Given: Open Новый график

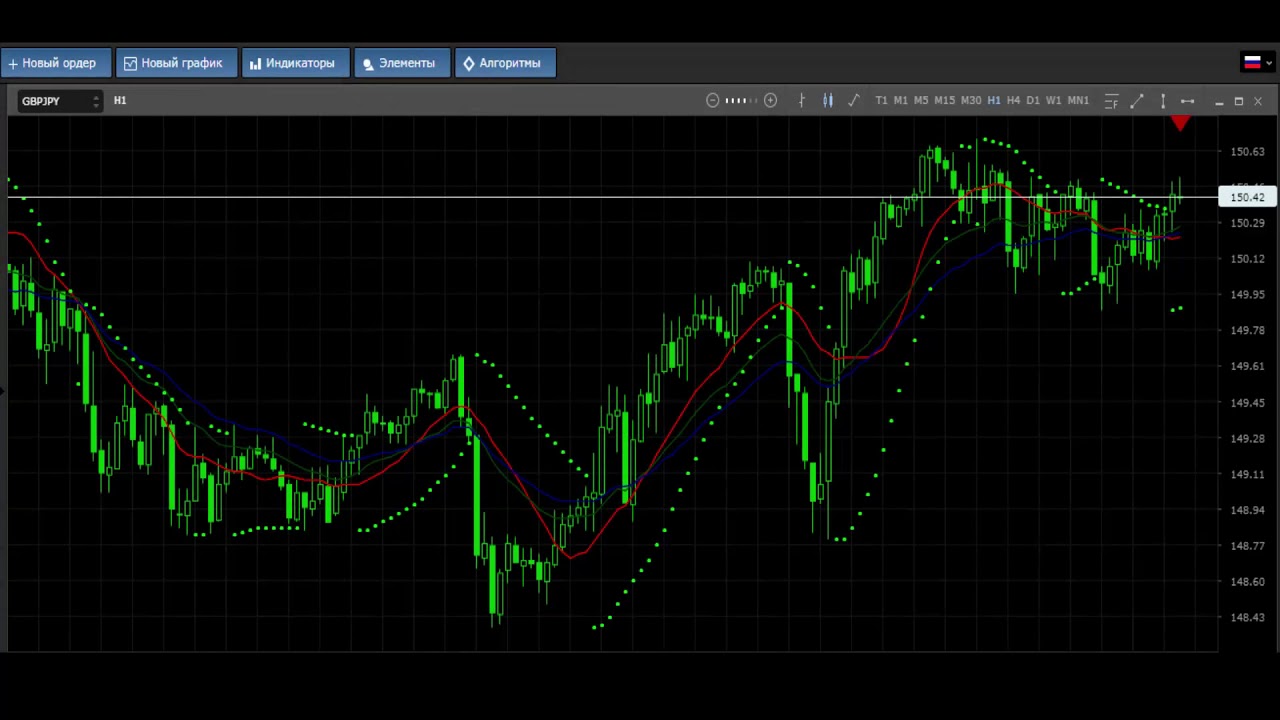Looking at the screenshot, I should [176, 63].
